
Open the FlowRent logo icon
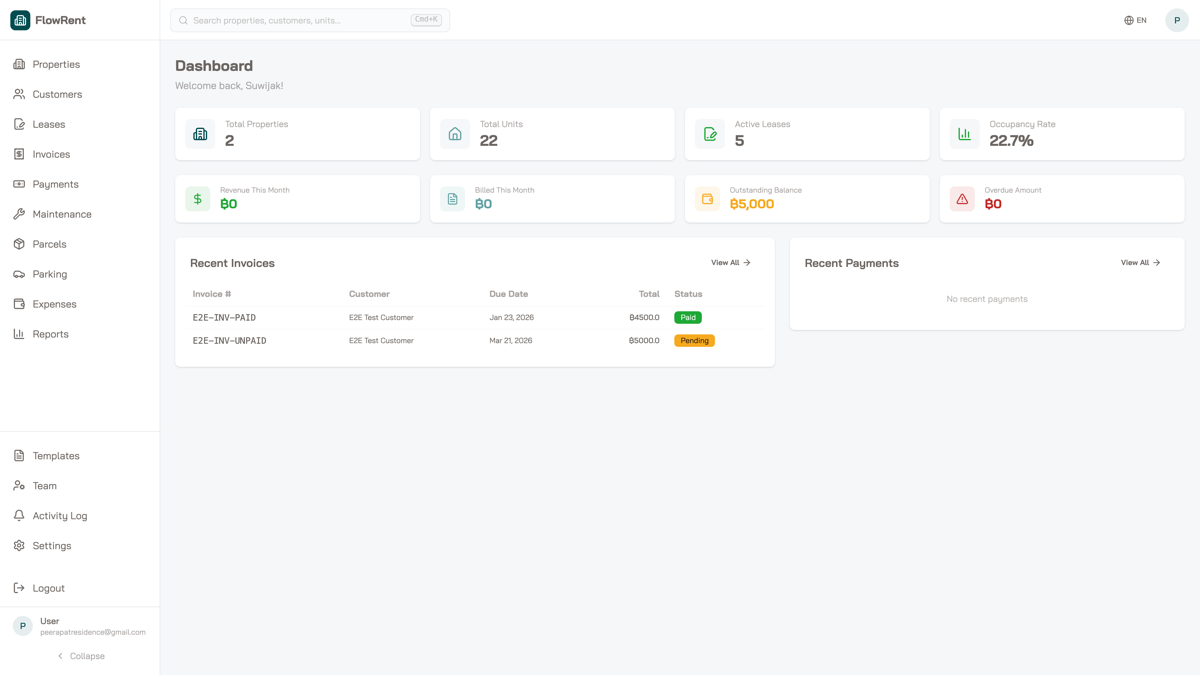[x=19, y=19]
